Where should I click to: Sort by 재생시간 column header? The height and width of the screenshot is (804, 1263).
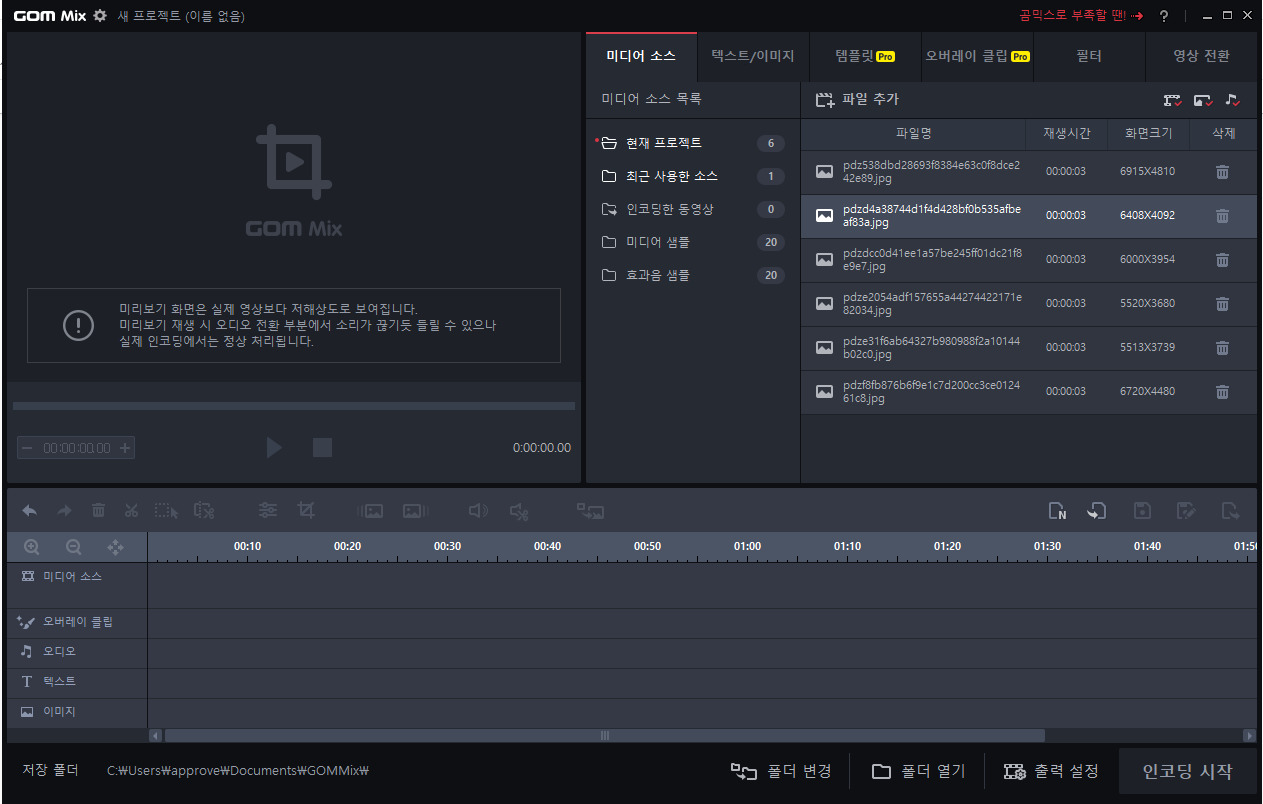pyautogui.click(x=1067, y=134)
